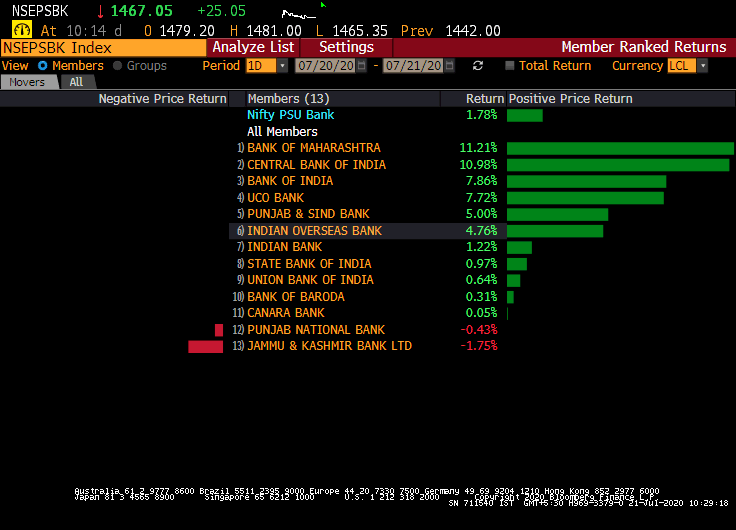Select the Groups radio button
The height and width of the screenshot is (530, 736).
tap(118, 66)
